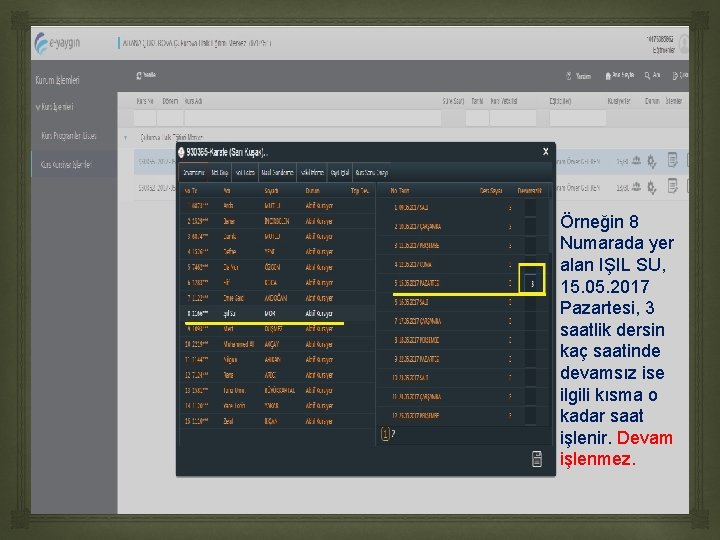The height and width of the screenshot is (540, 720).
Task: Click the Kursiyerler column header in main table
Action: (x=619, y=101)
